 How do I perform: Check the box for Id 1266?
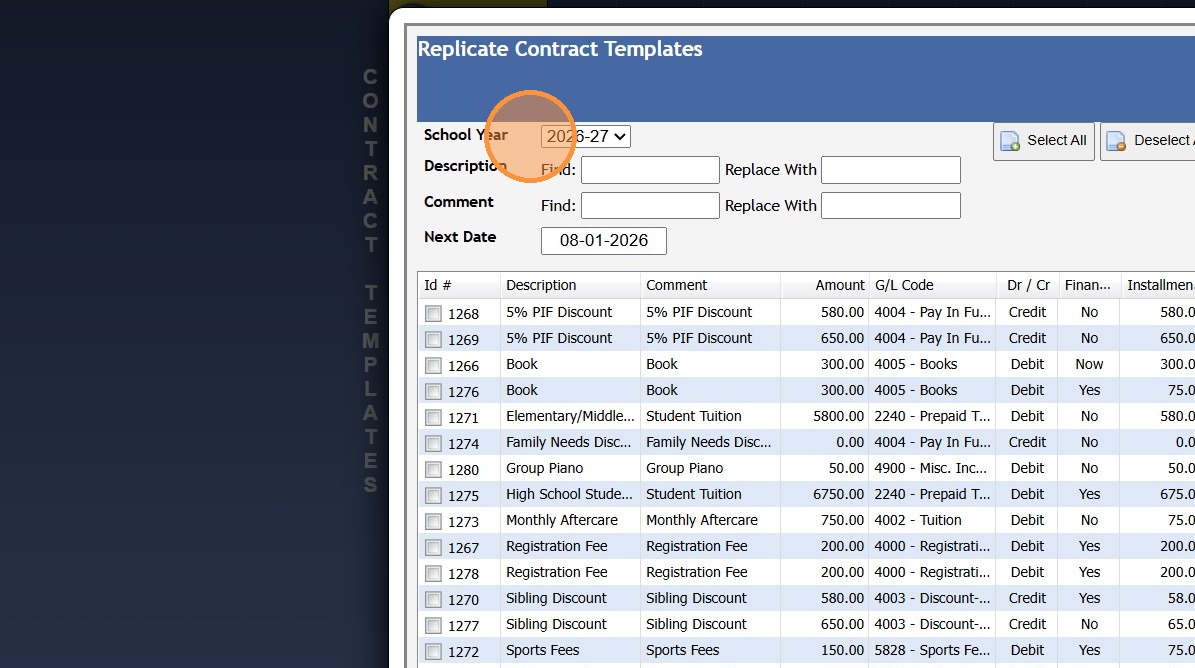433,365
